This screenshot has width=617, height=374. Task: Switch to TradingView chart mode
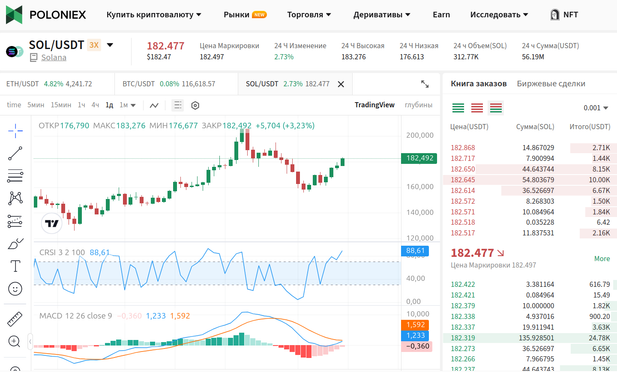[x=374, y=105]
